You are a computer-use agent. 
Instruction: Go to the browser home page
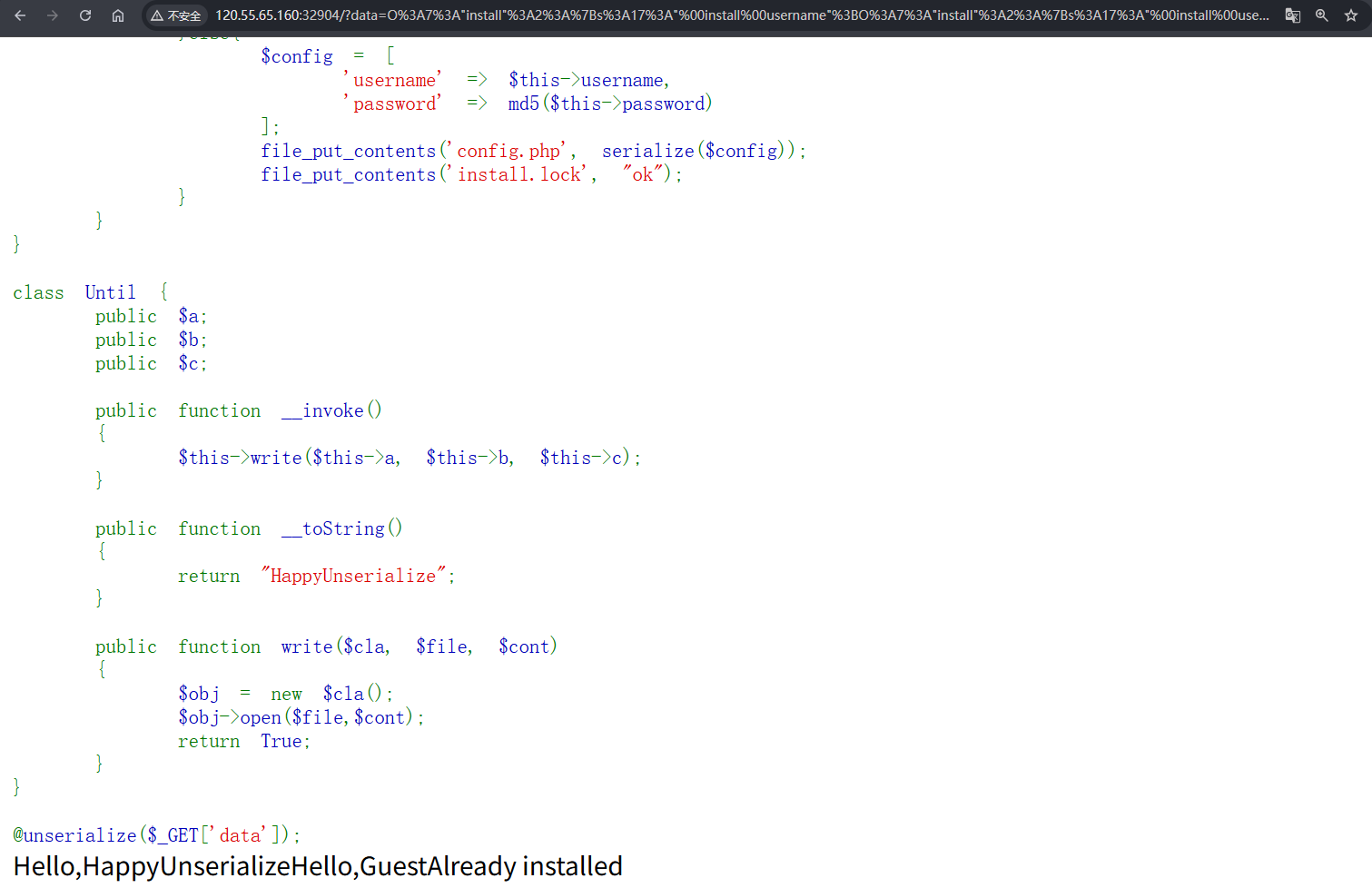click(x=118, y=15)
